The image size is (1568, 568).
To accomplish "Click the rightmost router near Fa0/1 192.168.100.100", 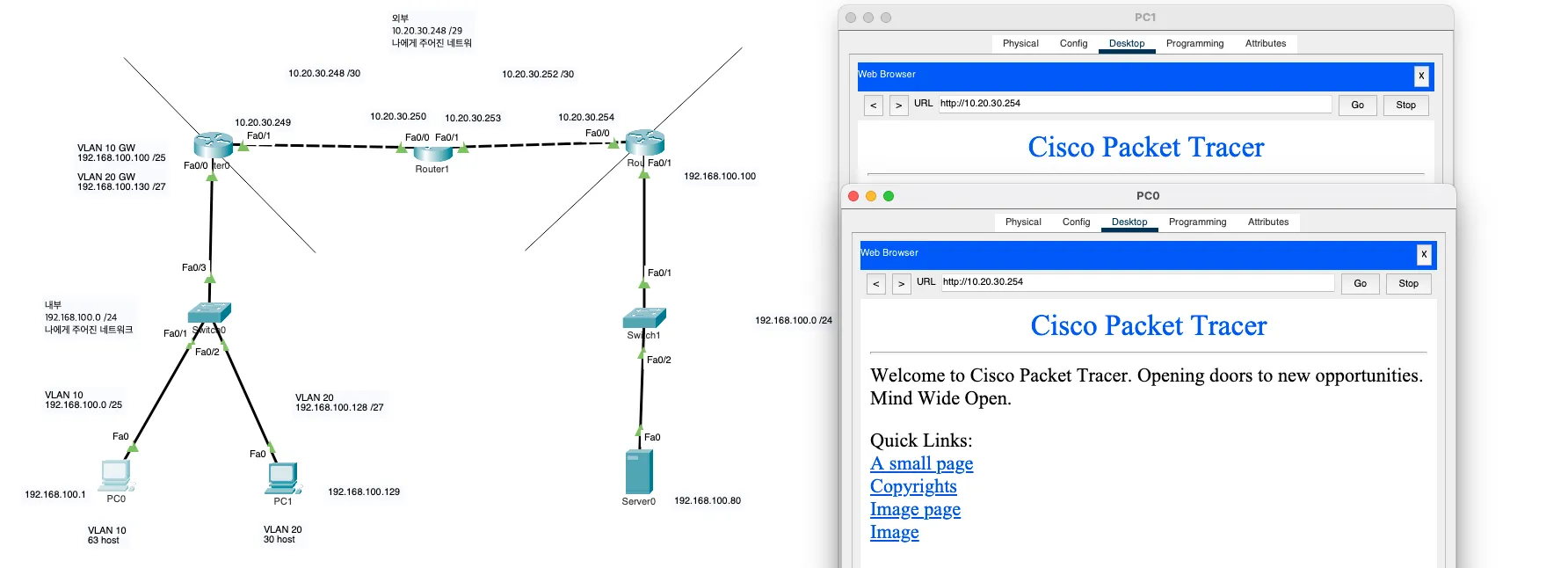I will (644, 142).
